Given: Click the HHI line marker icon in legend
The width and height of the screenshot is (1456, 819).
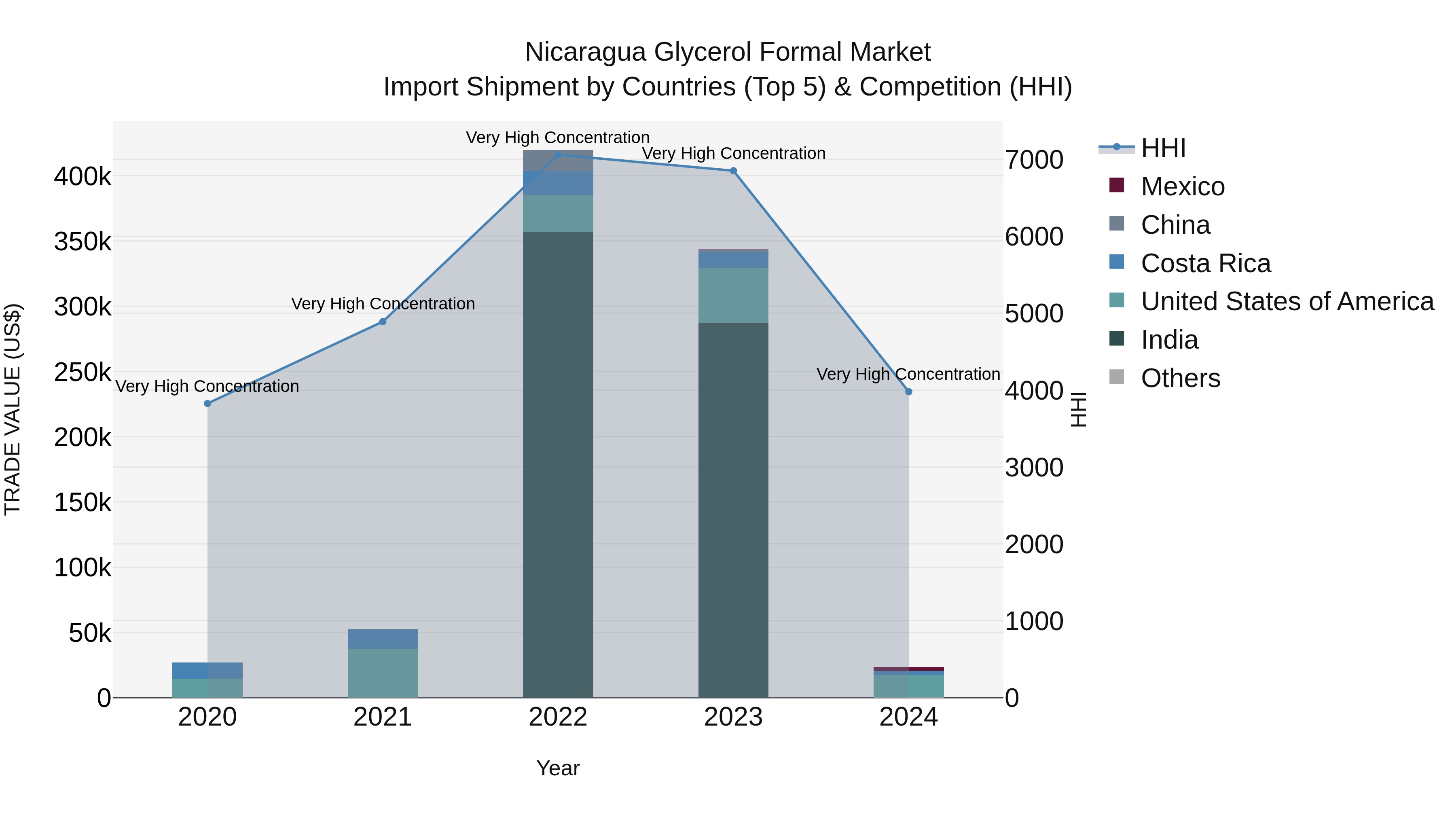Looking at the screenshot, I should [x=1116, y=148].
